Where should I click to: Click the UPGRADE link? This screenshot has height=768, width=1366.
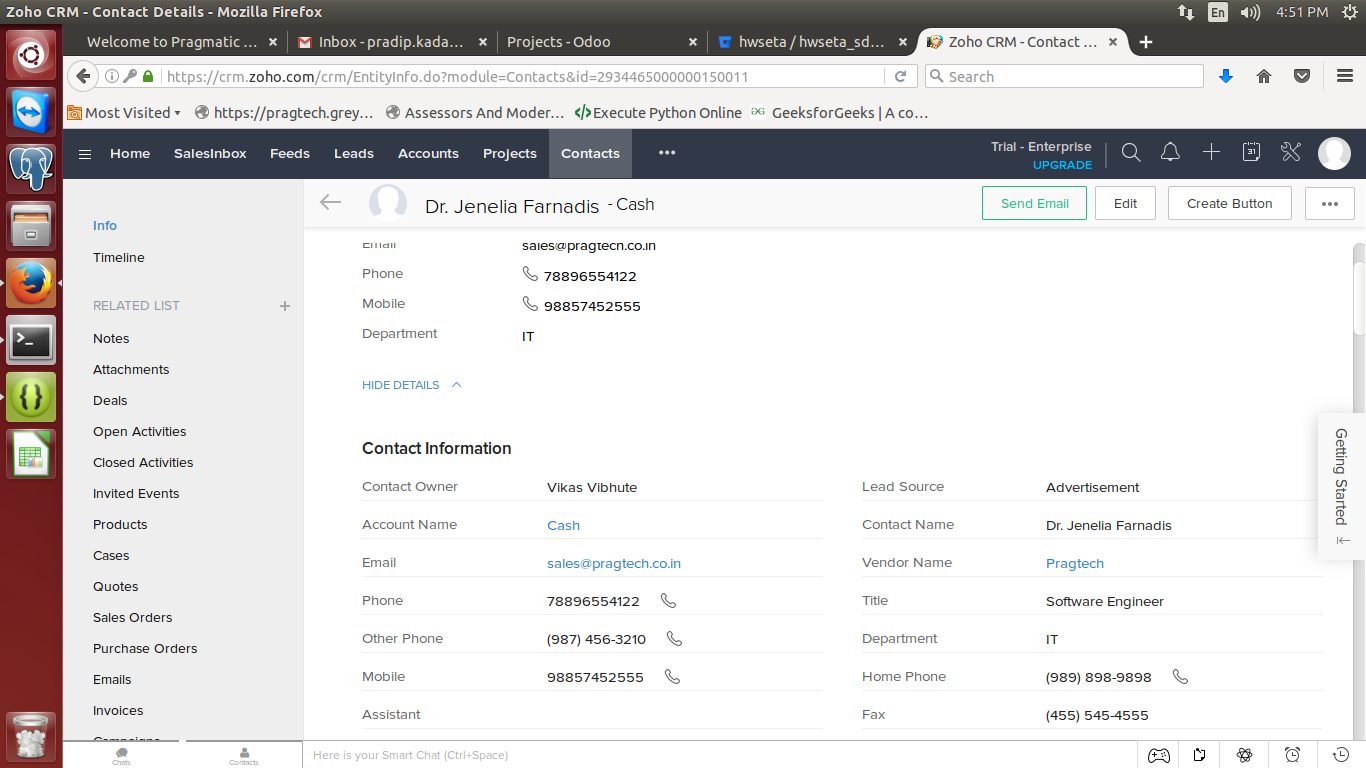pyautogui.click(x=1062, y=165)
